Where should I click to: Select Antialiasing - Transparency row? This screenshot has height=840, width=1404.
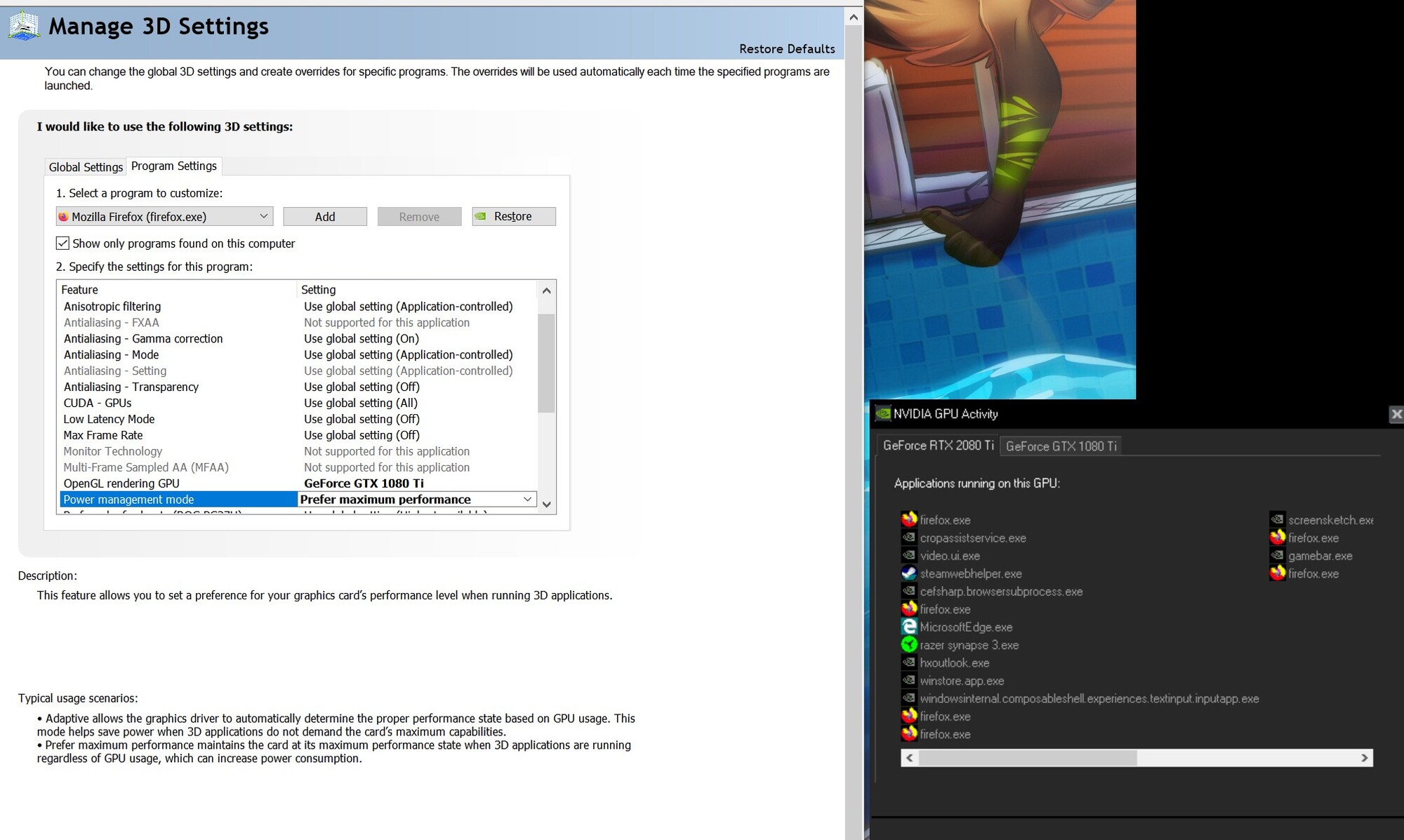point(298,387)
